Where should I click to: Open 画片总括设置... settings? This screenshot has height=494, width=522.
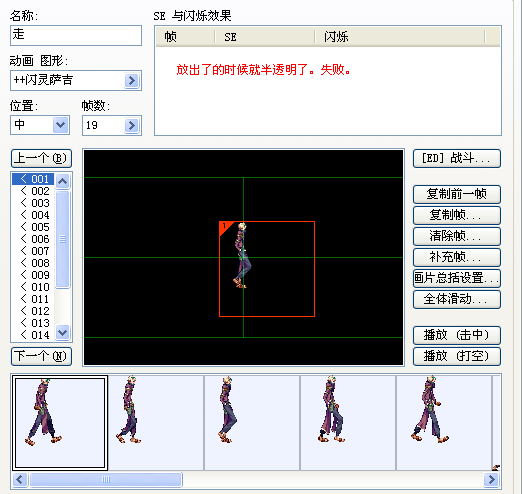point(457,278)
